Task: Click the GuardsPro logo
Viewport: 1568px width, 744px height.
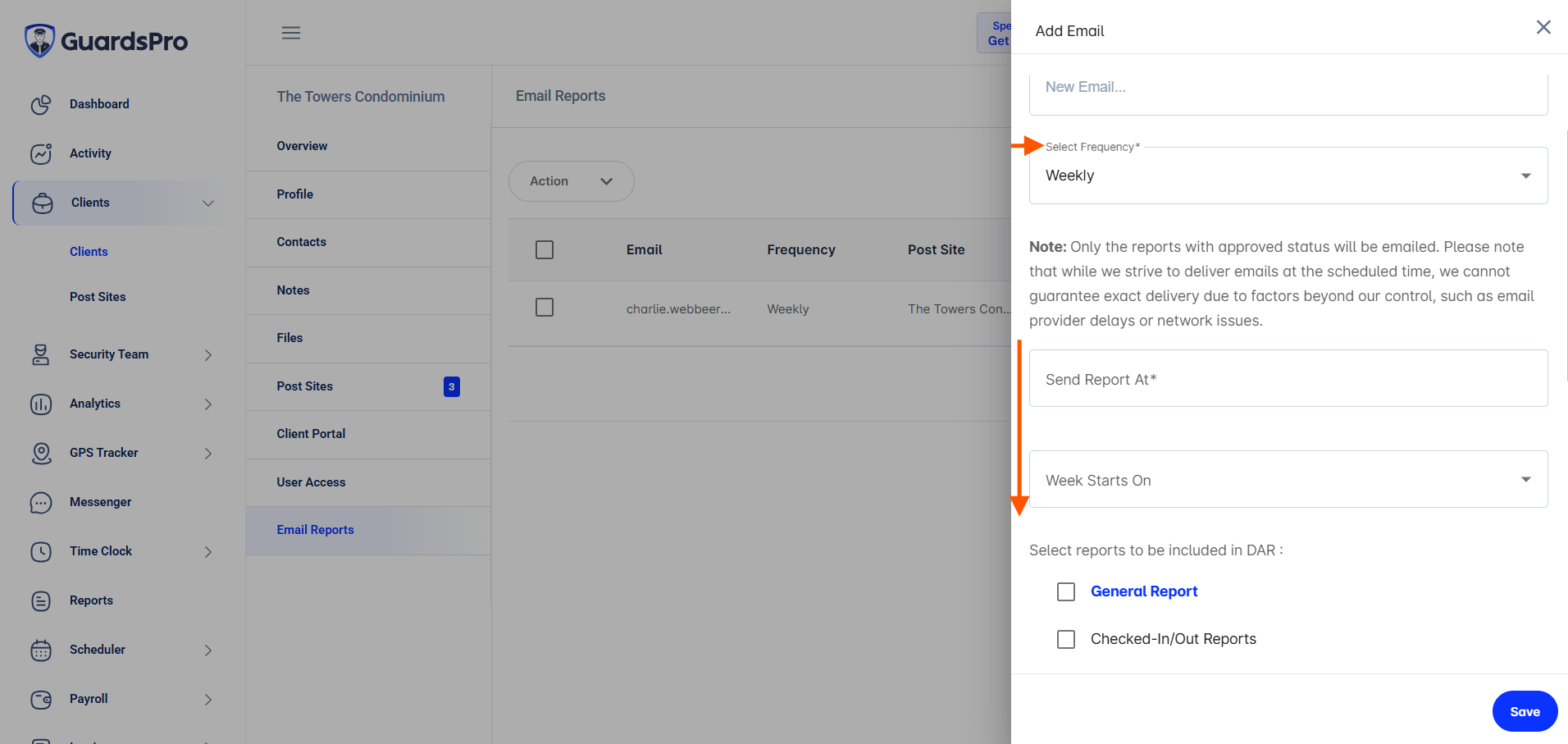Action: [x=106, y=41]
